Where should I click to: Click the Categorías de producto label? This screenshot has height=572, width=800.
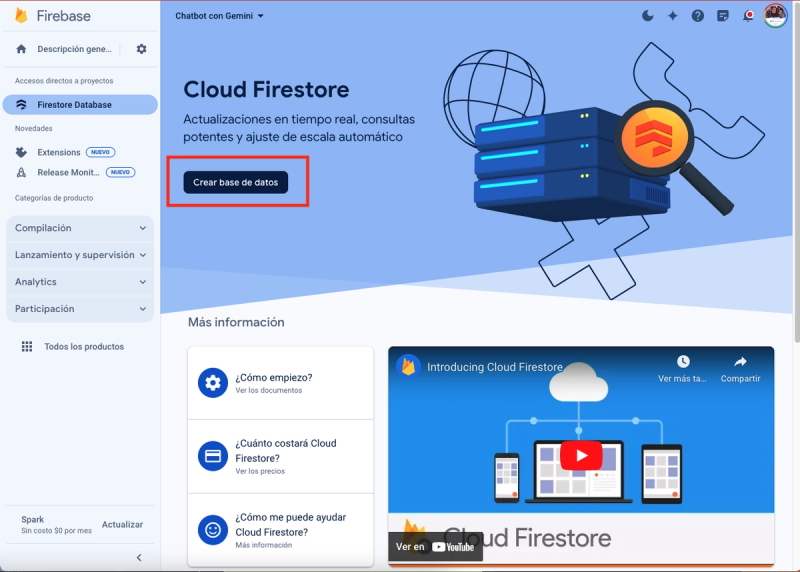[54, 198]
